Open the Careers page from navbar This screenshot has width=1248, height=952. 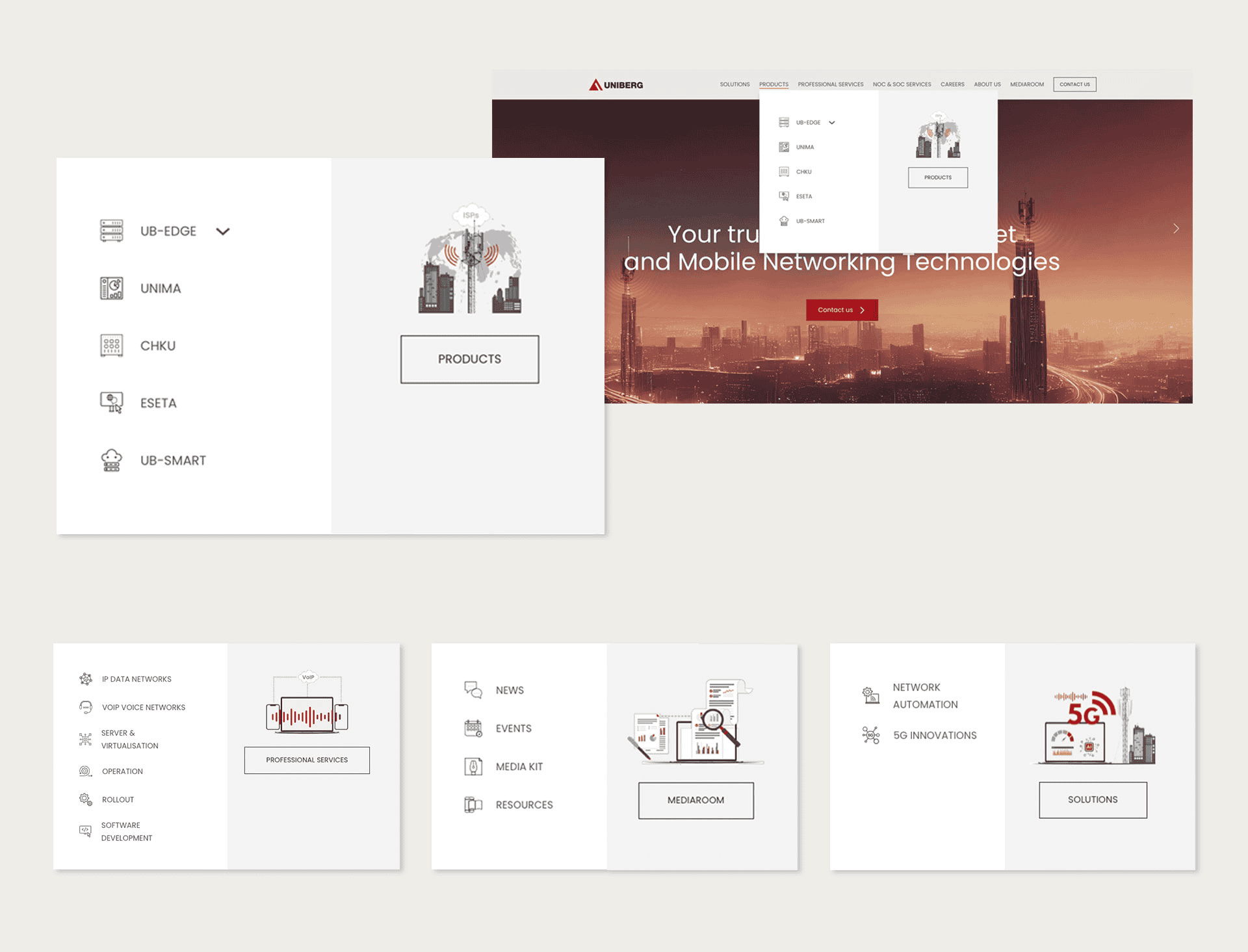(x=952, y=84)
